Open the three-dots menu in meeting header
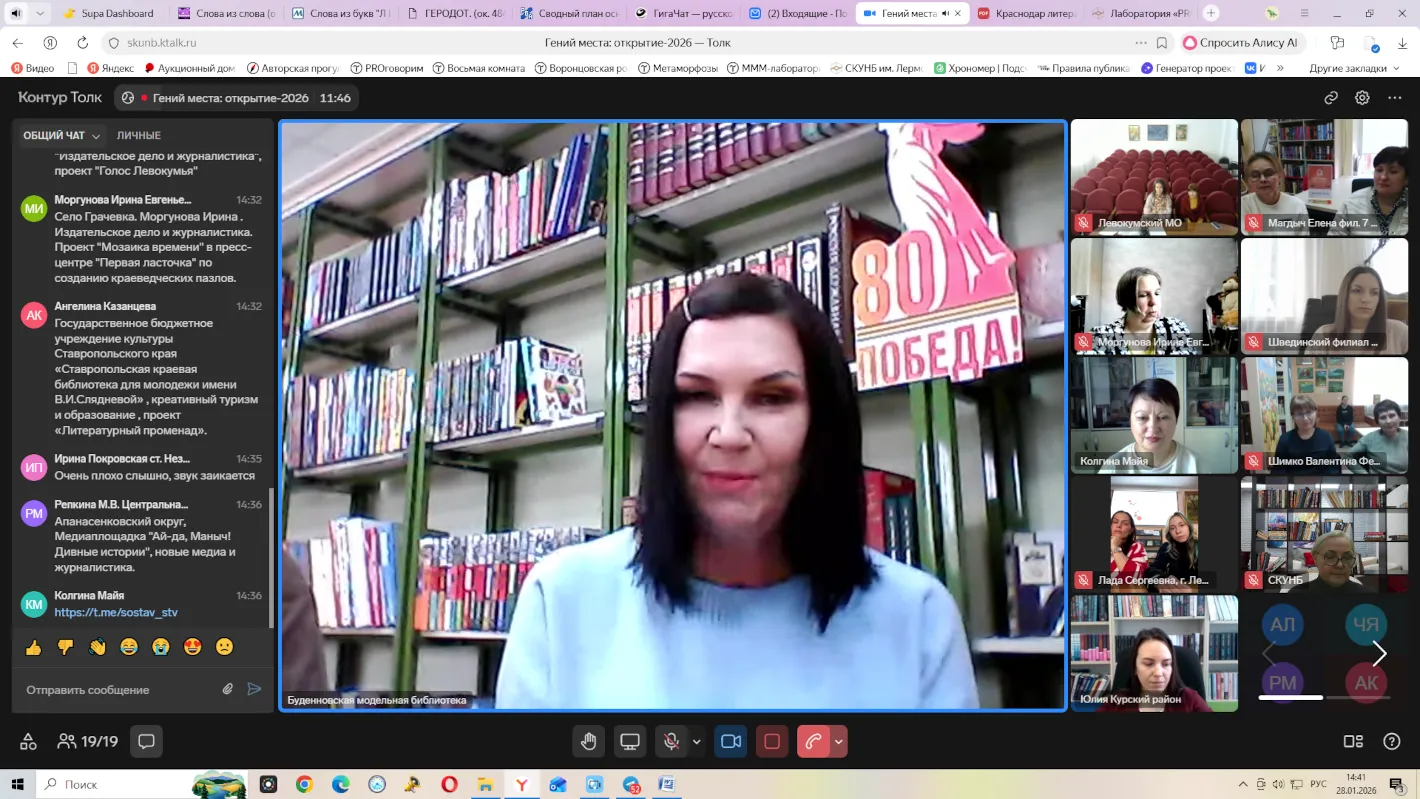1420x799 pixels. [1394, 98]
